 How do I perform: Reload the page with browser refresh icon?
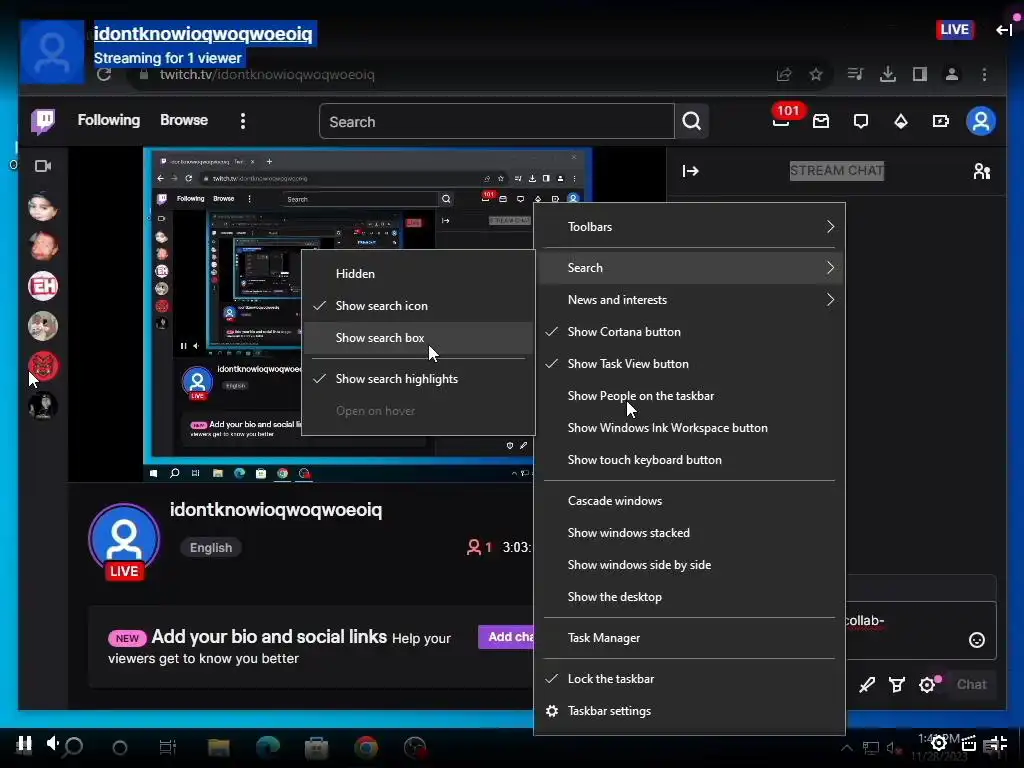[104, 74]
